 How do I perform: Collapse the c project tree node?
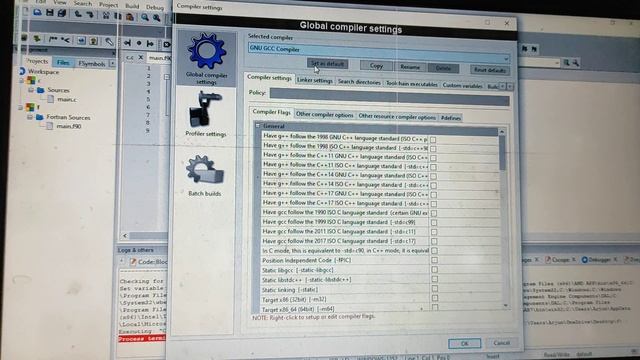click(x=22, y=81)
